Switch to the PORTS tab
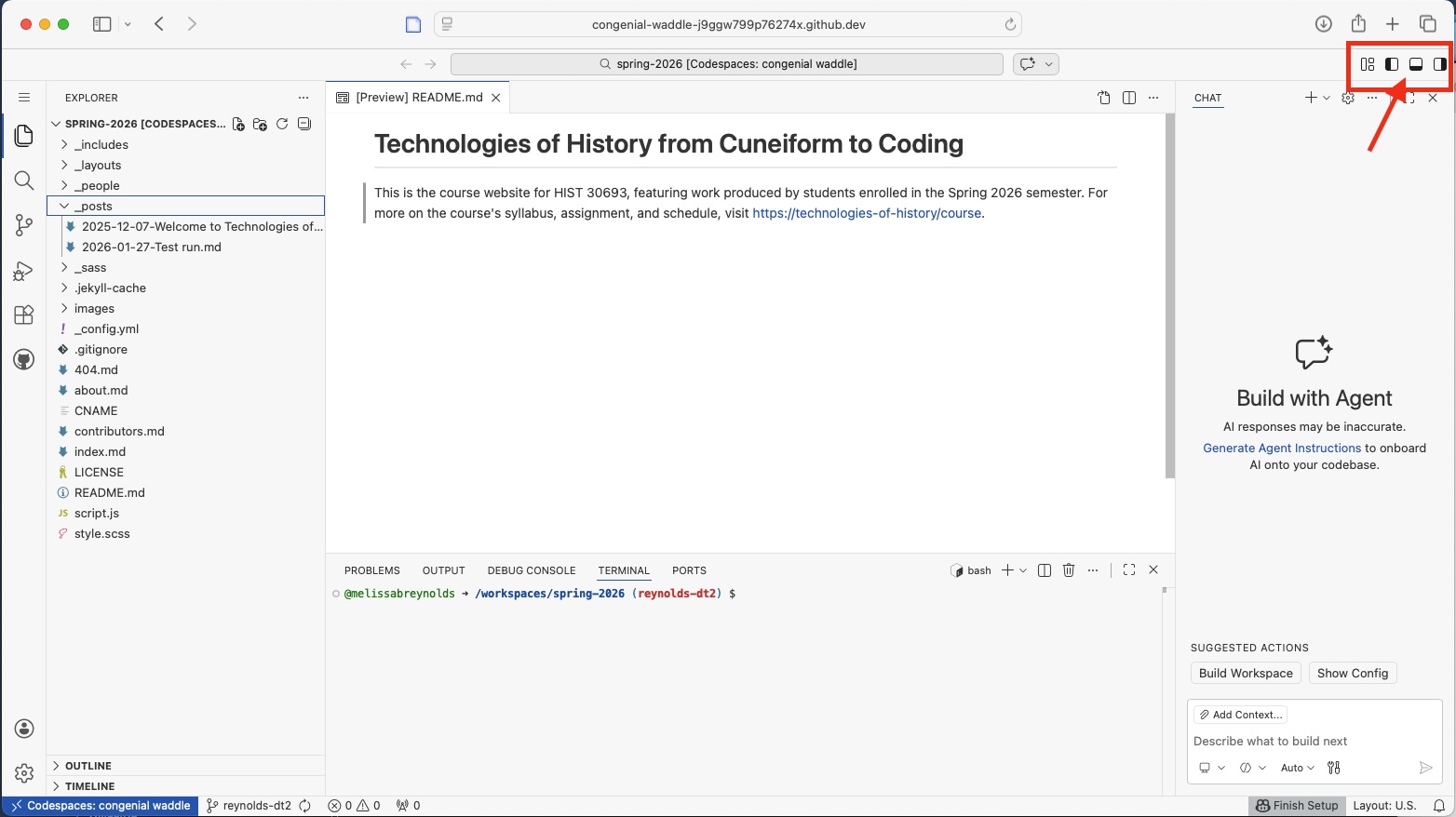The height and width of the screenshot is (817, 1456). (x=689, y=570)
